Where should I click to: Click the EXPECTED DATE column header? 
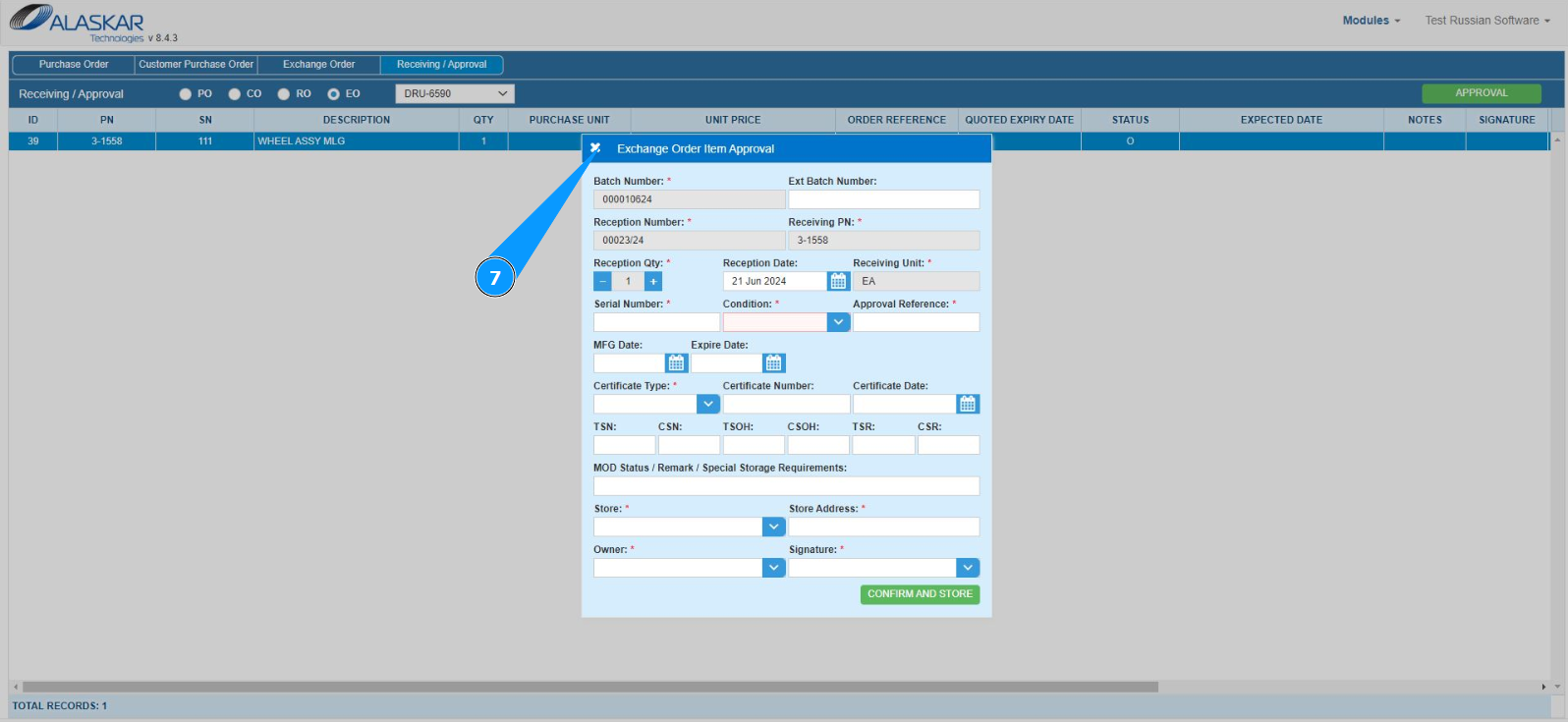(x=1282, y=120)
